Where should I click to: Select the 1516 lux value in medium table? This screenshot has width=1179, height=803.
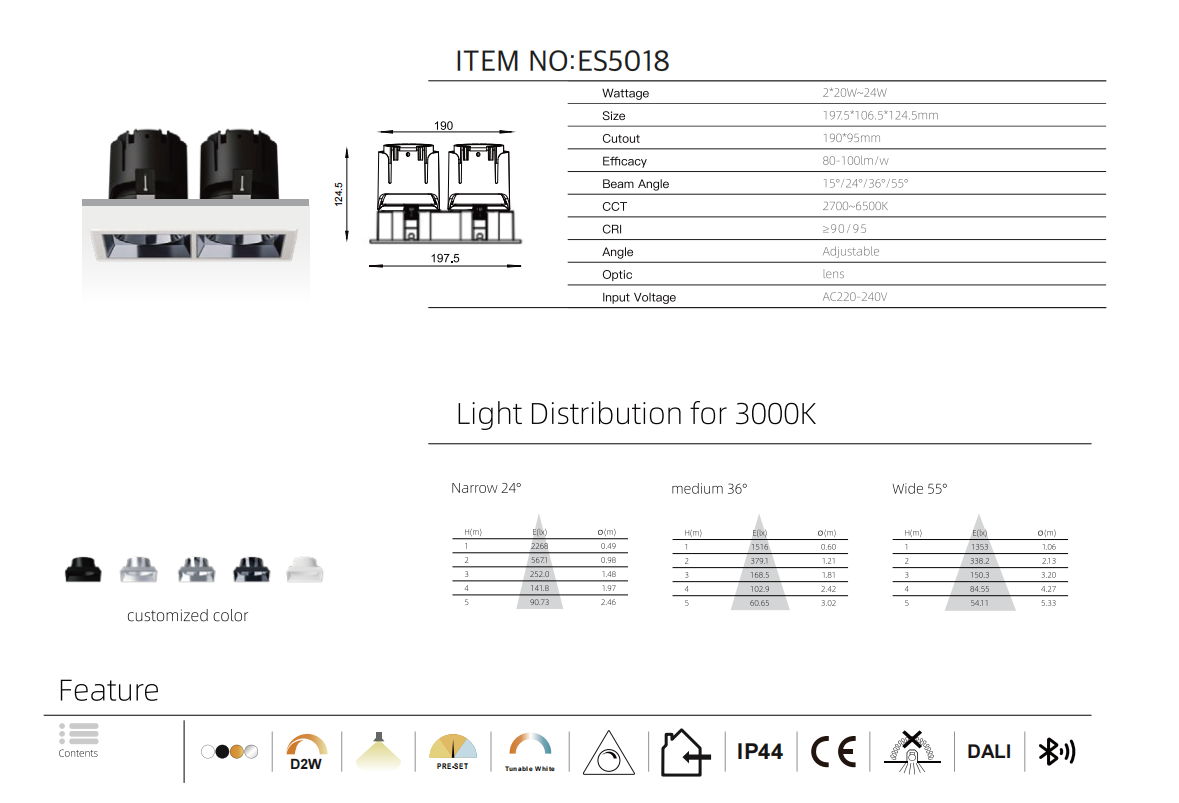tap(759, 547)
